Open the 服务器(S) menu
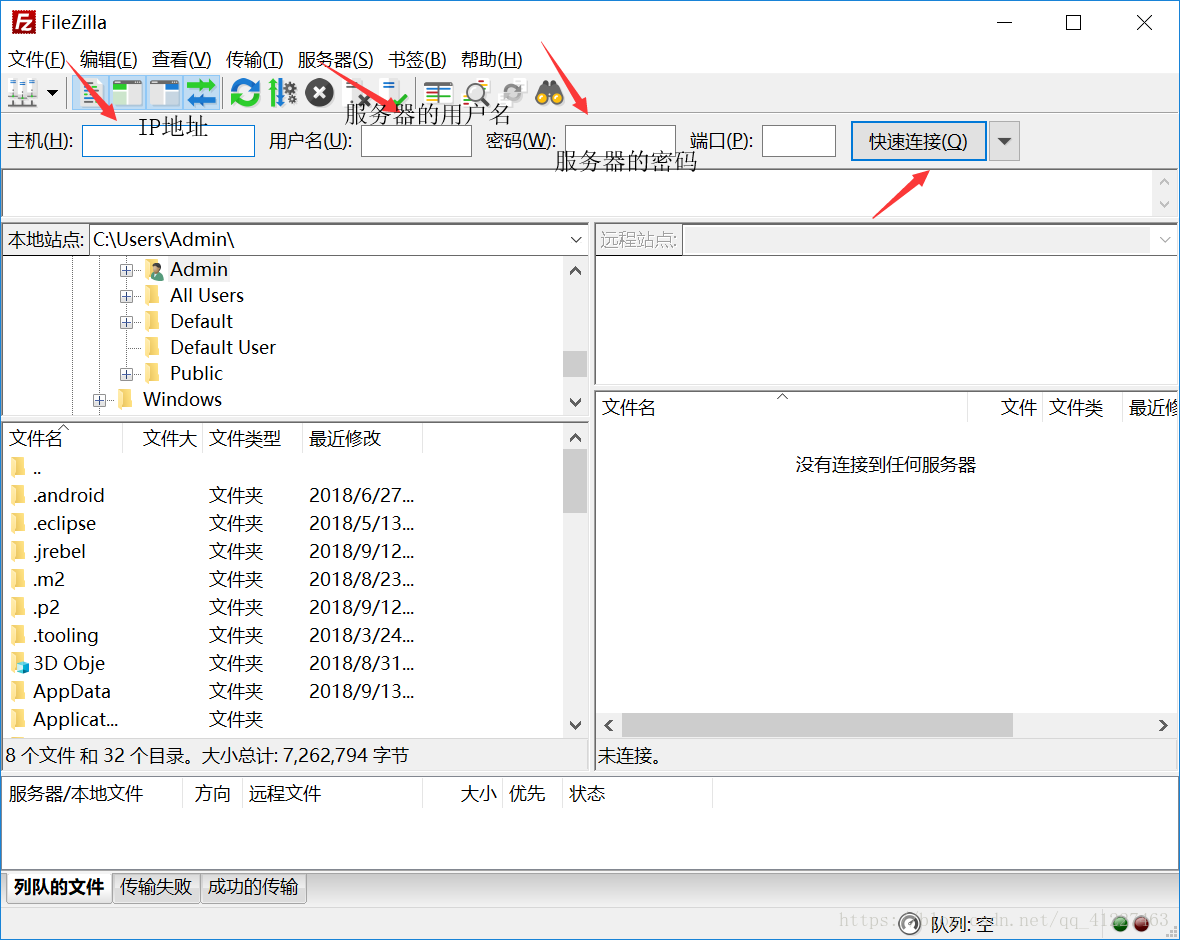The image size is (1180, 940). 335,59
